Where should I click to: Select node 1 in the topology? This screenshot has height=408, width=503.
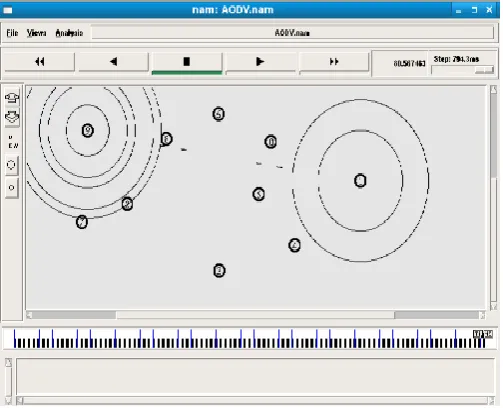360,181
